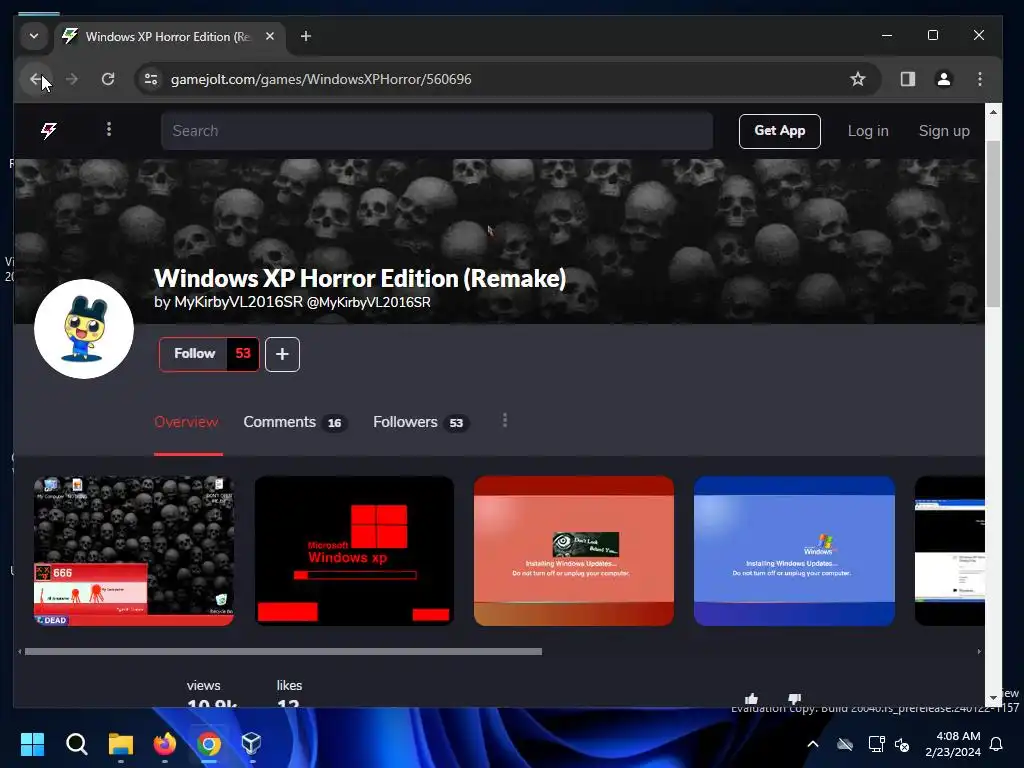
Task: Open the red Windows xp boot thumbnail
Action: (354, 551)
